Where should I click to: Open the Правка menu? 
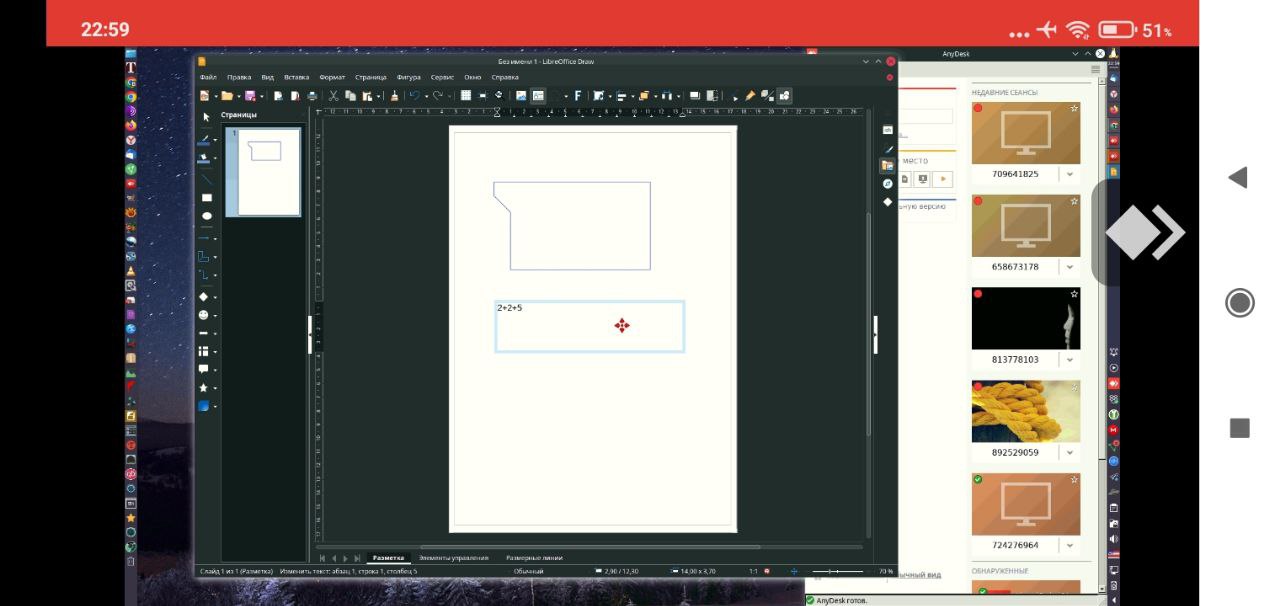239,77
